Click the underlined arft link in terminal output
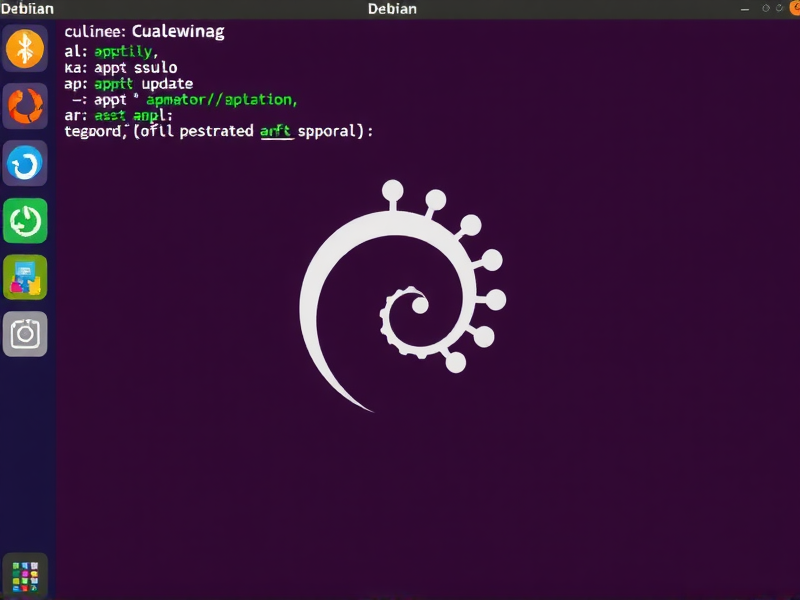The width and height of the screenshot is (800, 600). pyautogui.click(x=276, y=131)
